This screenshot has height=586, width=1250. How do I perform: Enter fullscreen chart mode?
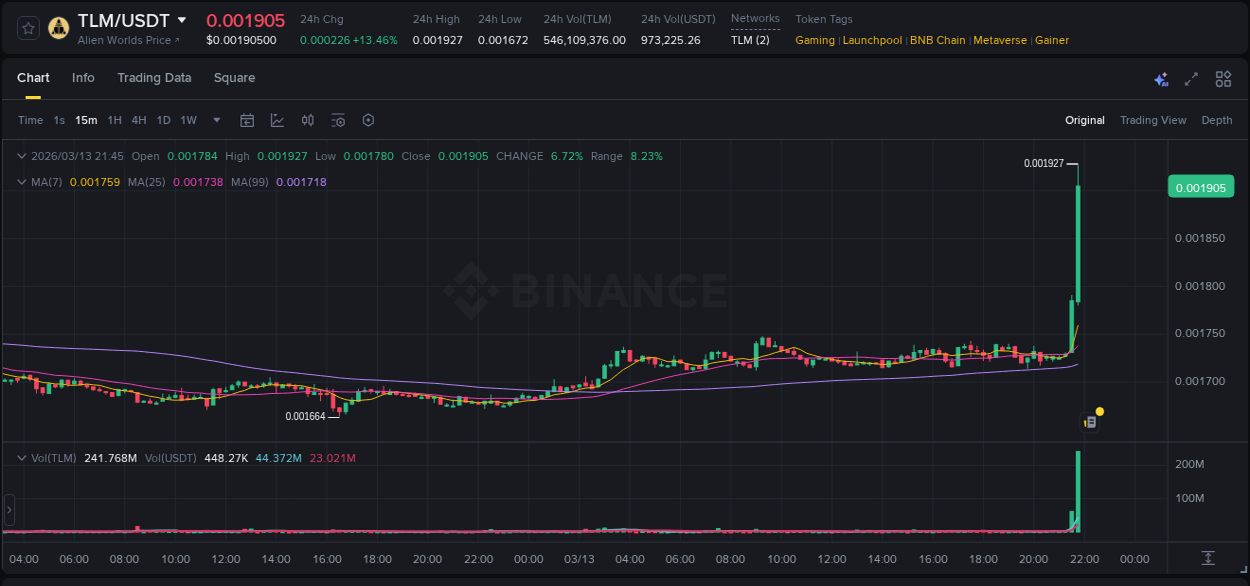1190,78
